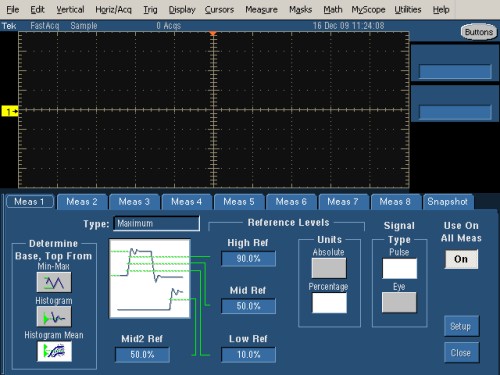Switch to Meas 2 tab
Image resolution: width=500 pixels, height=375 pixels.
point(82,202)
